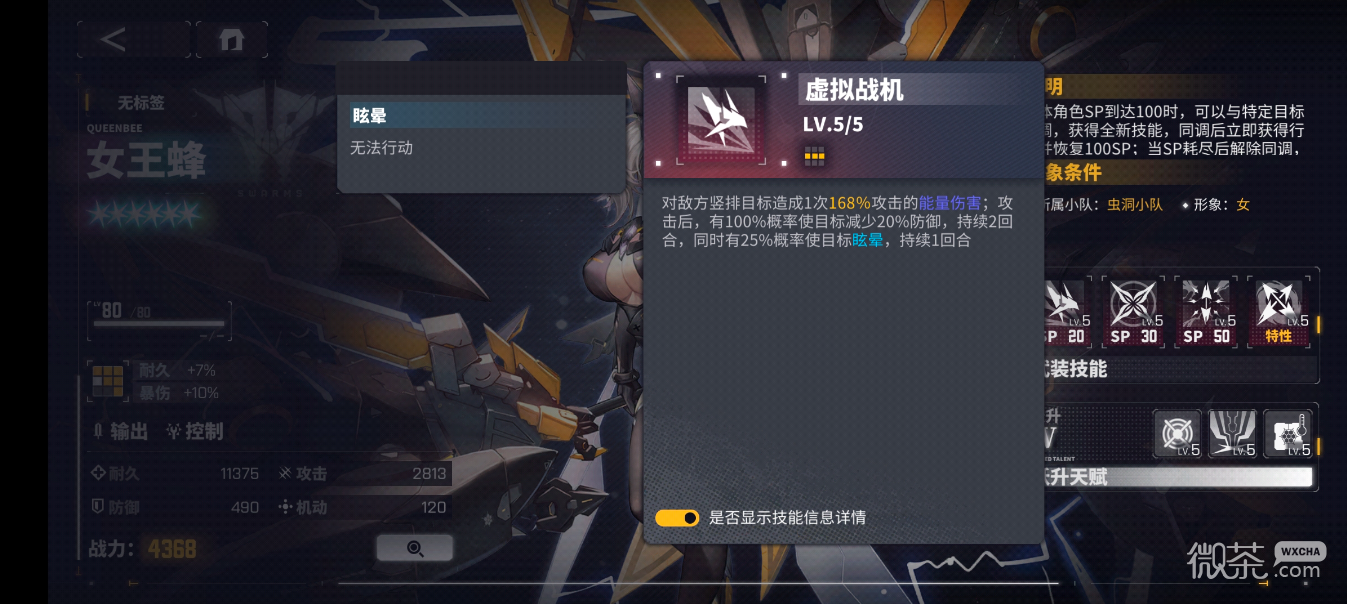The width and height of the screenshot is (1347, 604).
Task: Select the 眩晕 status entry
Action: 482,115
